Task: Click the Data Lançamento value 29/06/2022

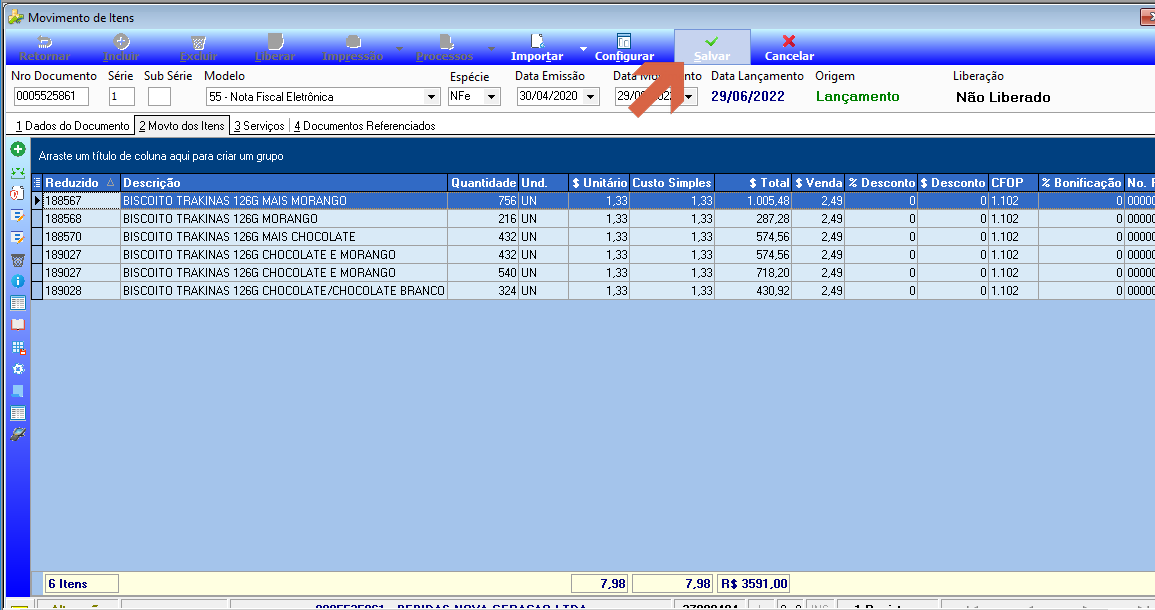Action: click(748, 97)
